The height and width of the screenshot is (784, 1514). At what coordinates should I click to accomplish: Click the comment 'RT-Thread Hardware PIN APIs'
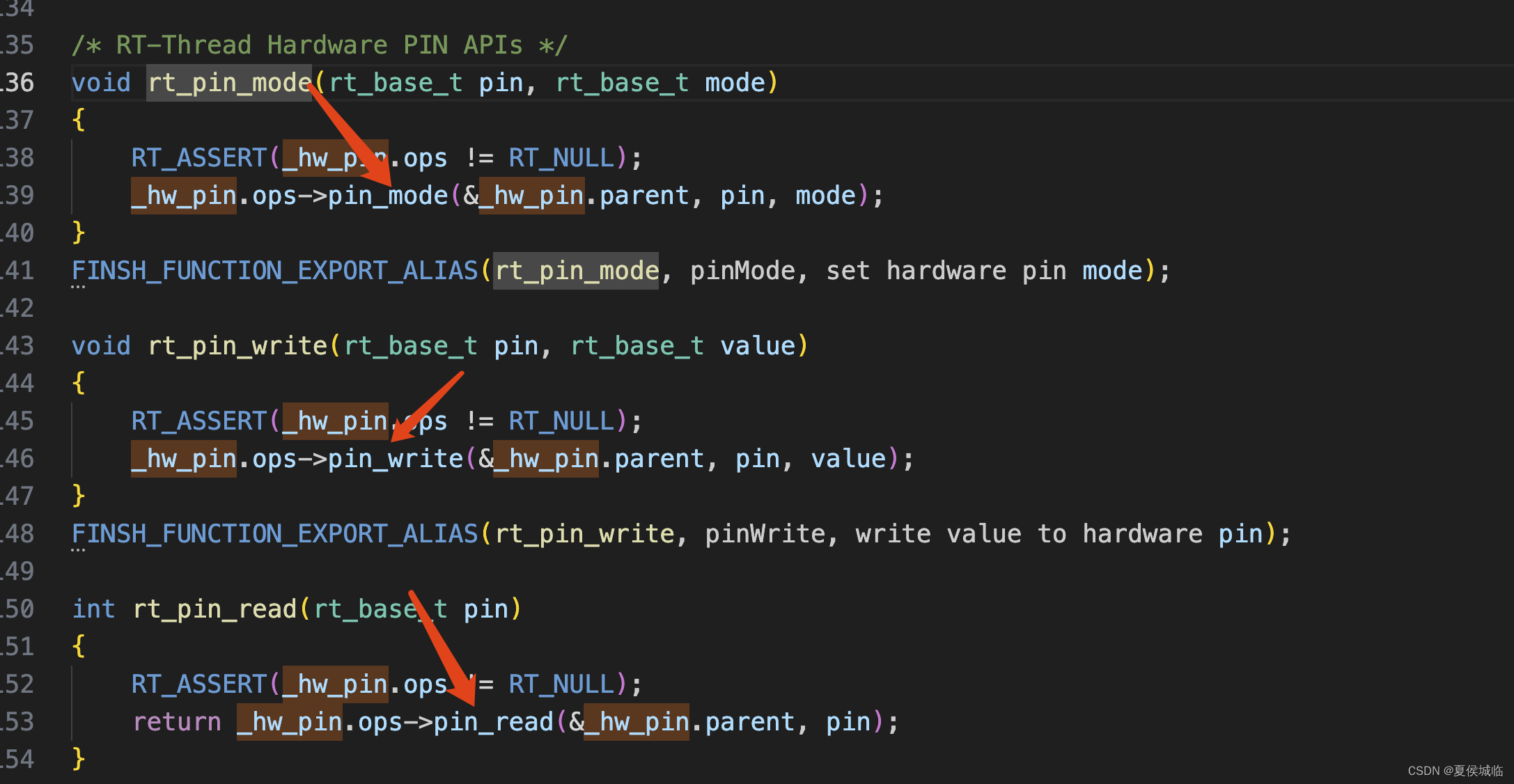319,45
